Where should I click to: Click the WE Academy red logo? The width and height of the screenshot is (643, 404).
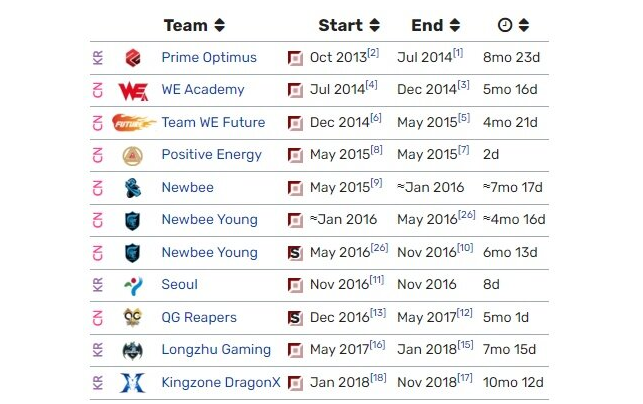133,91
